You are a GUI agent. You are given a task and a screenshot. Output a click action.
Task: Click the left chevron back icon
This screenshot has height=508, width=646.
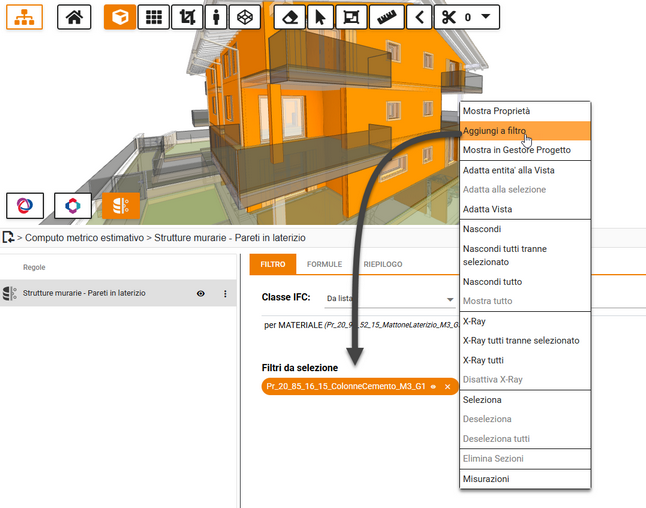click(x=419, y=17)
